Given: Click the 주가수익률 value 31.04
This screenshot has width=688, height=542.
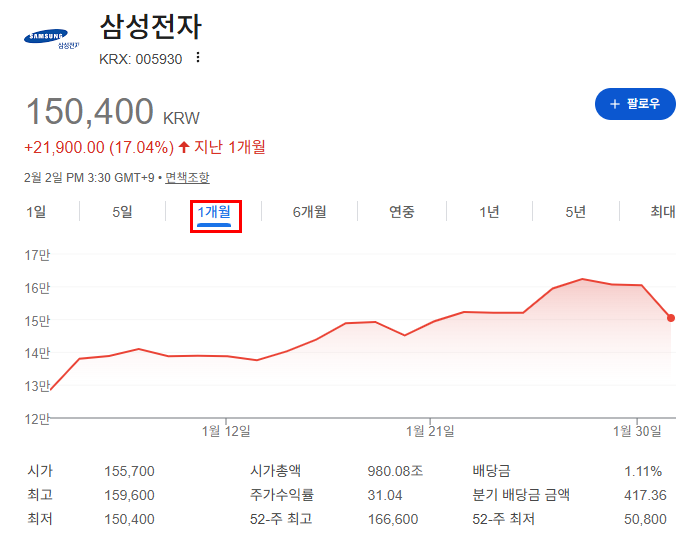Looking at the screenshot, I should 385,495.
